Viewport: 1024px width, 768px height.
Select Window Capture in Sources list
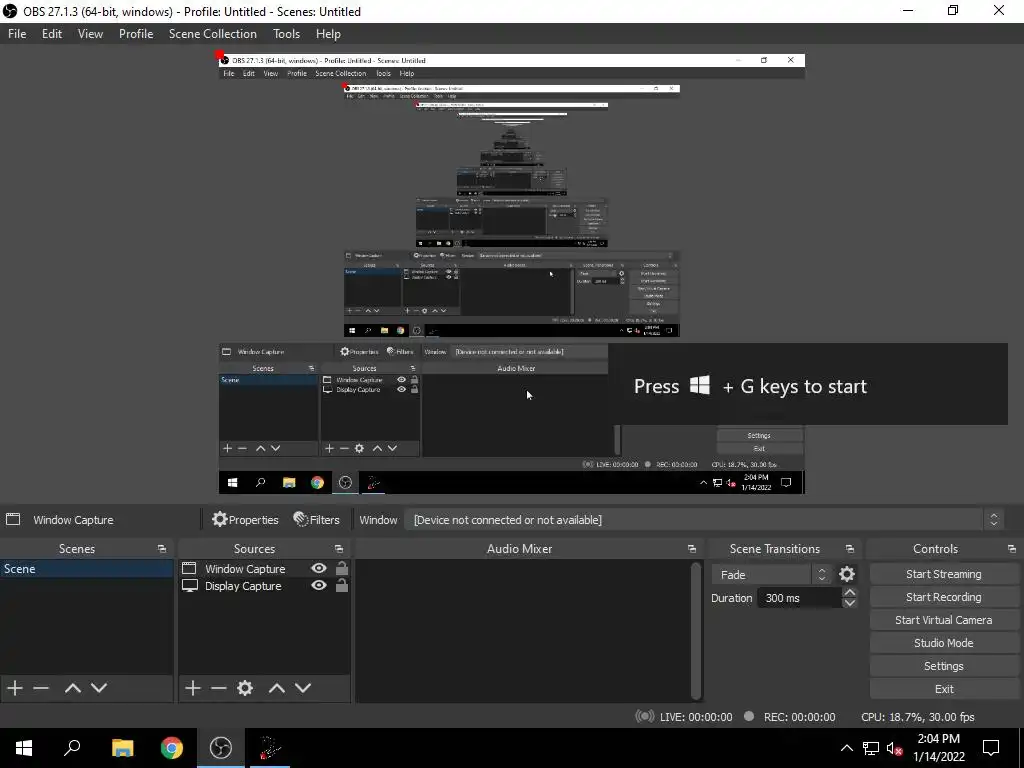pos(245,569)
